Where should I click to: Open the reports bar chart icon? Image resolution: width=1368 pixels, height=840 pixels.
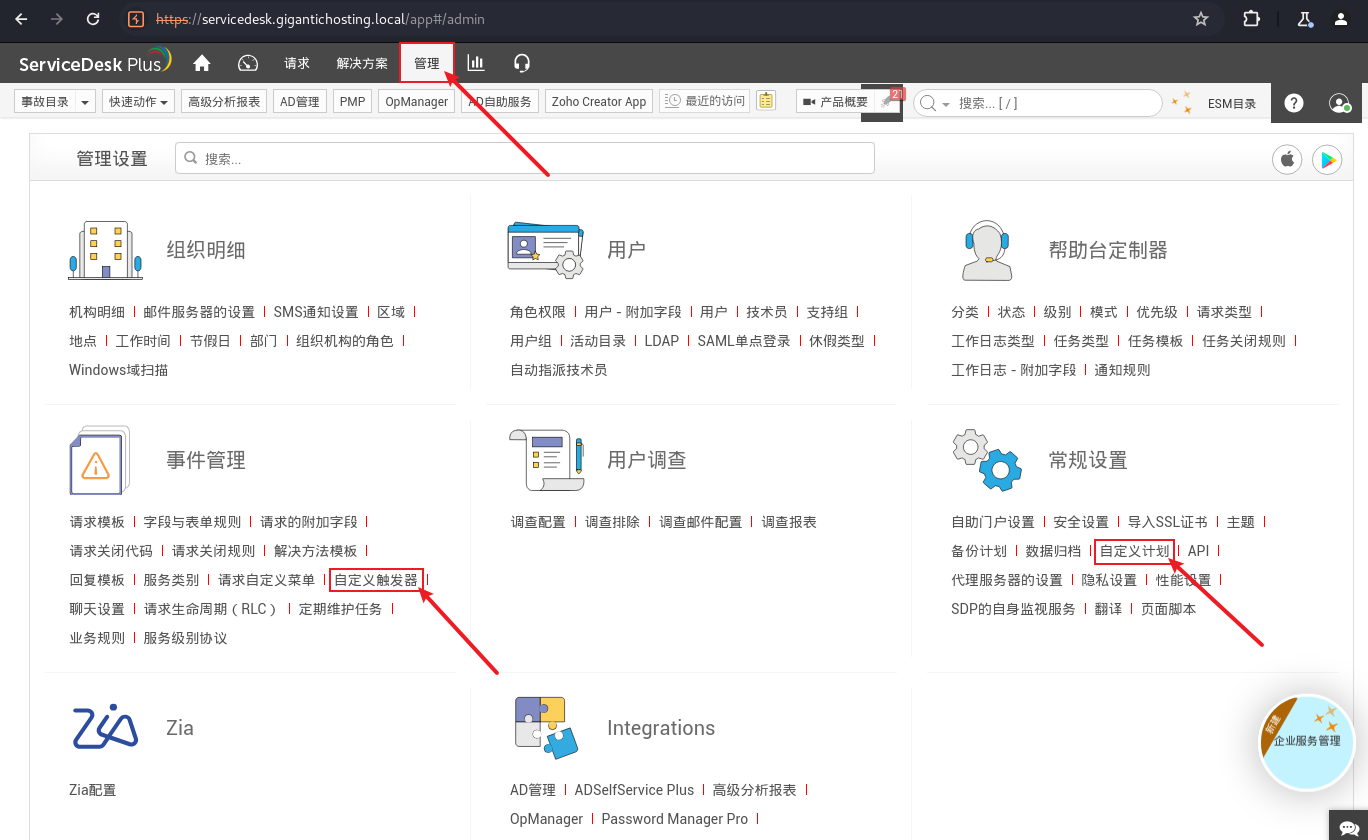pyautogui.click(x=476, y=63)
